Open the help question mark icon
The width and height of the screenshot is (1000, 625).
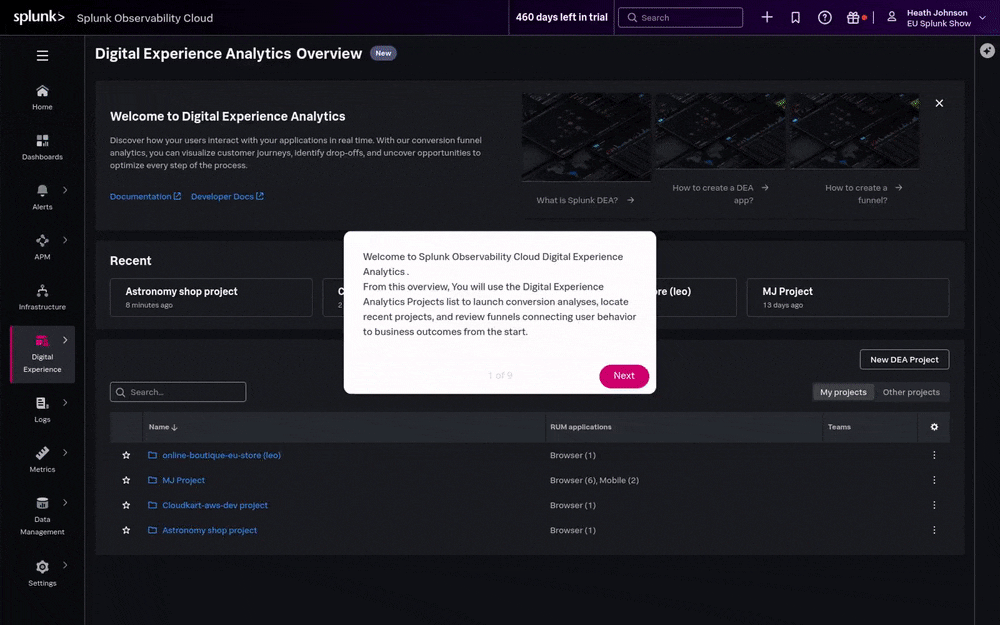click(825, 18)
